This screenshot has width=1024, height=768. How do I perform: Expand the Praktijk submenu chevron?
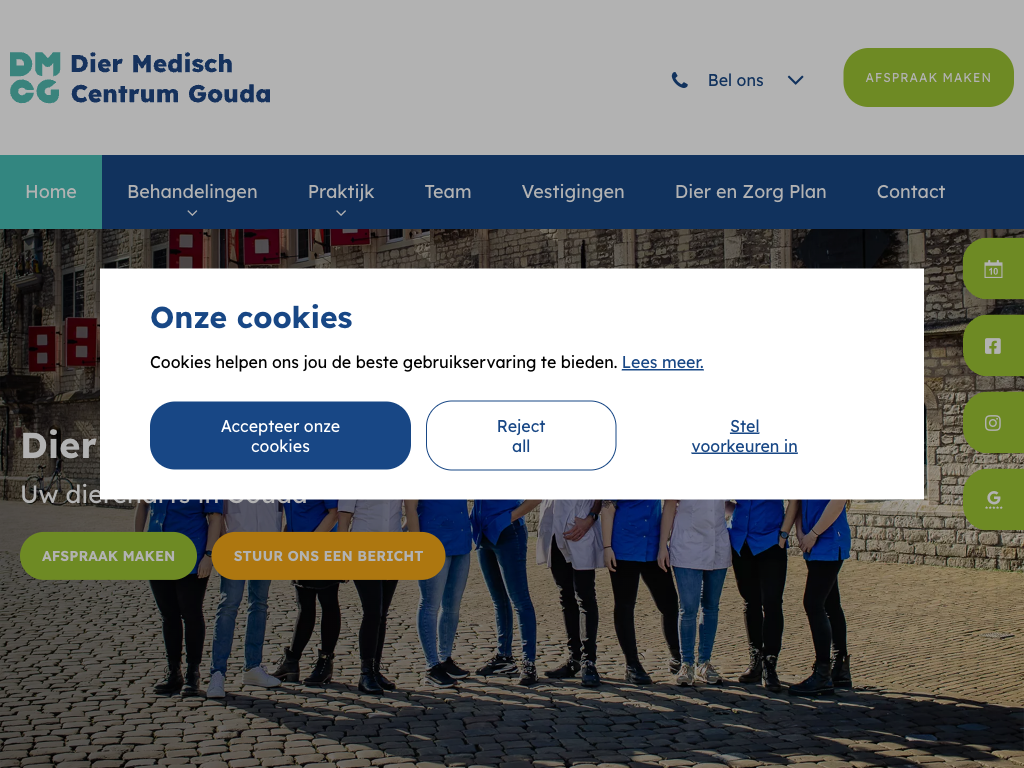[x=341, y=213]
